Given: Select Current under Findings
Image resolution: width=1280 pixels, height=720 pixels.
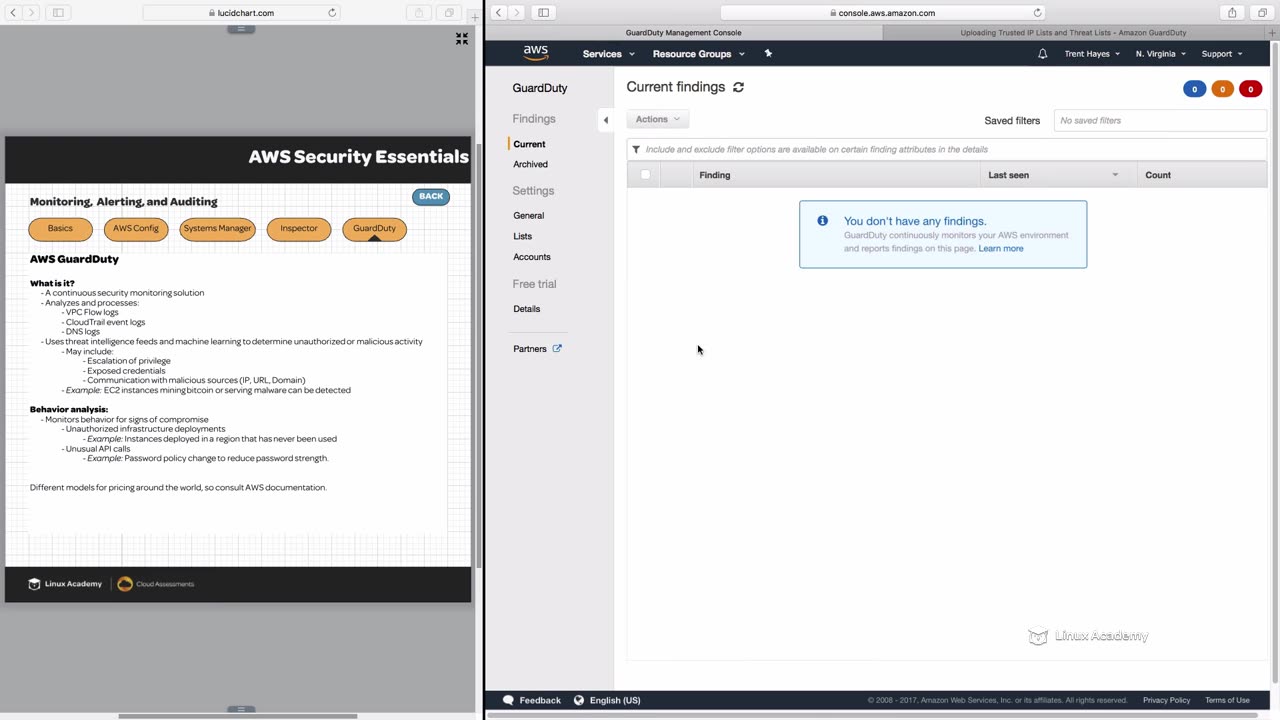Looking at the screenshot, I should click(x=529, y=144).
